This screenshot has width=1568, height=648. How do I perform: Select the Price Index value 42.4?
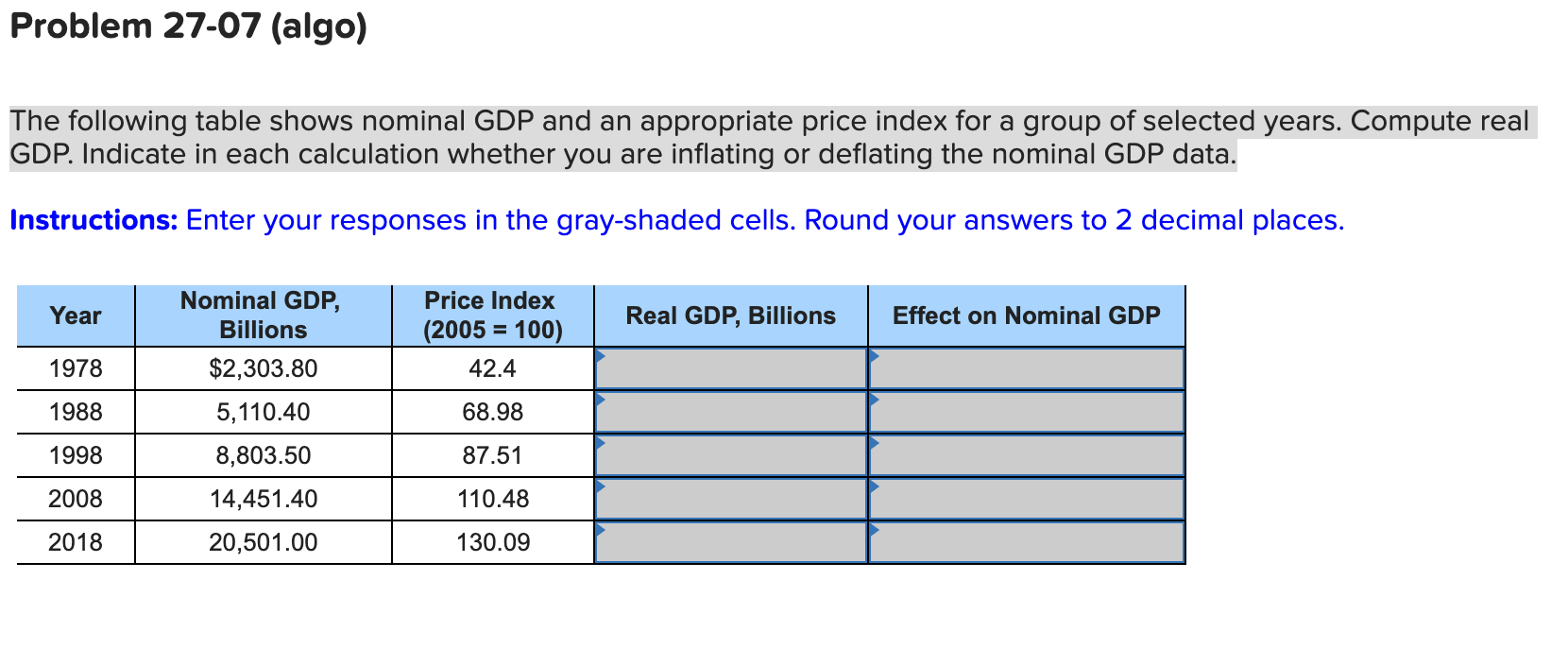(x=492, y=368)
